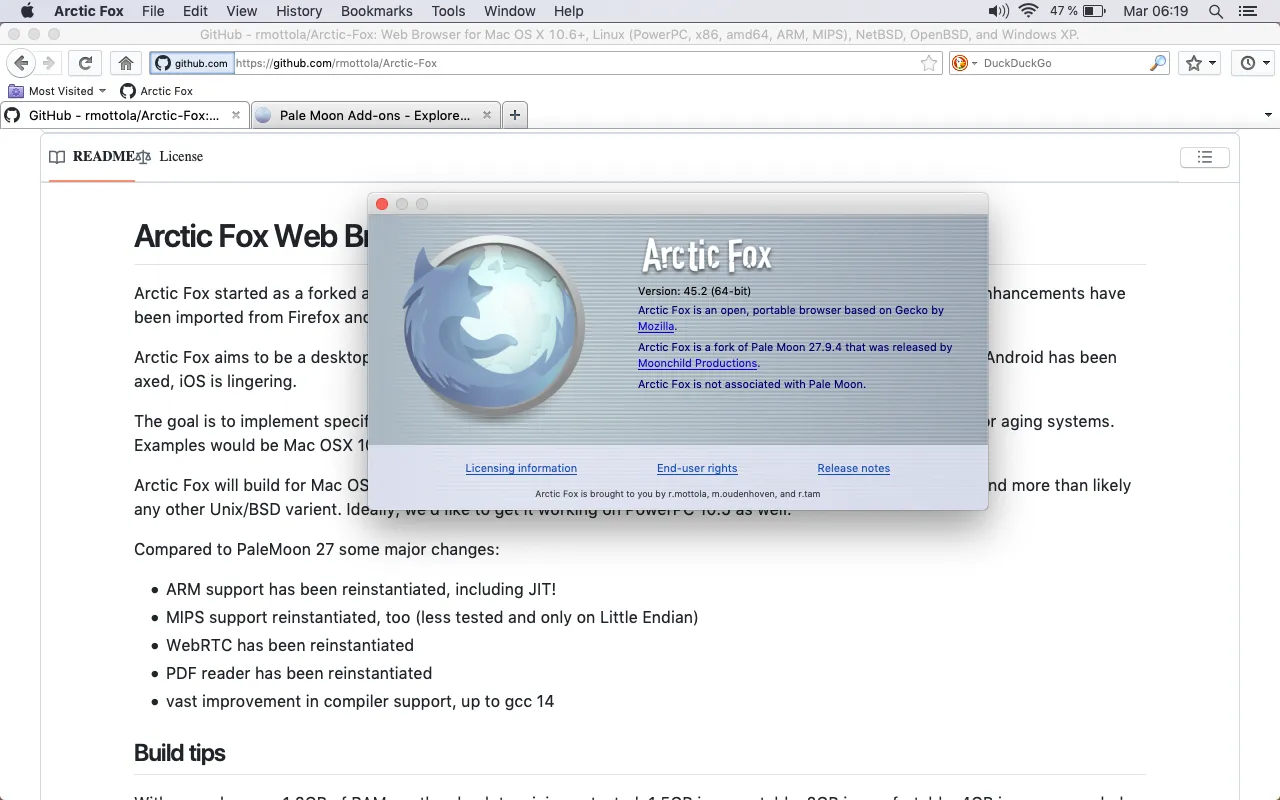1280x800 pixels.
Task: Navigate forward using the forward arrow
Action: click(x=47, y=63)
